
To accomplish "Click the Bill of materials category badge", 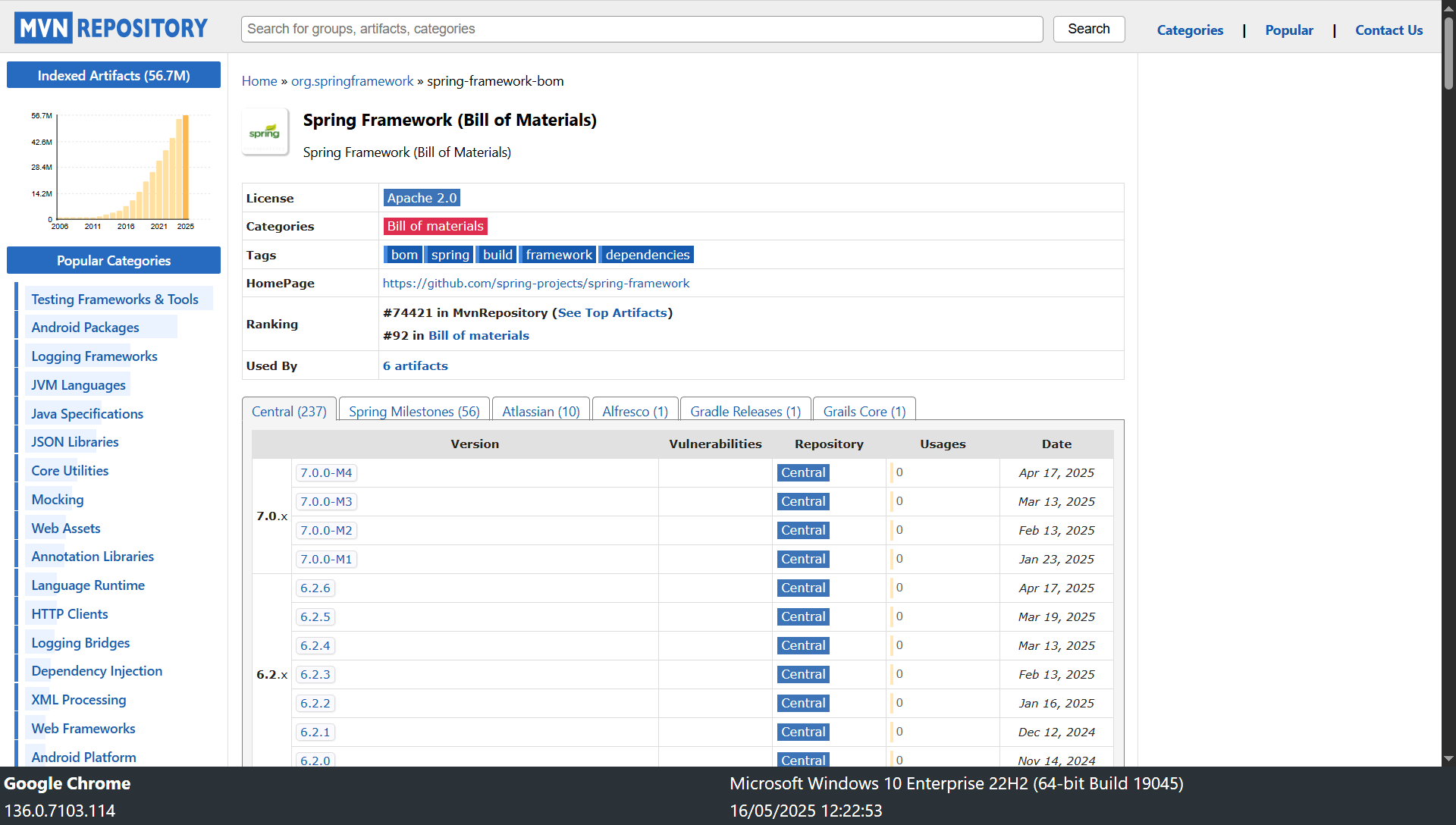I will coord(435,226).
